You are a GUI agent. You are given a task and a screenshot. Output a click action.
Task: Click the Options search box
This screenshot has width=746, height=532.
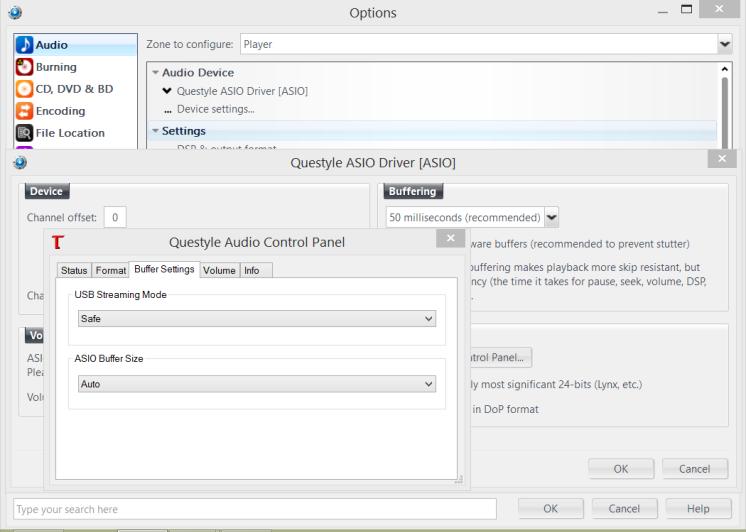(255, 509)
